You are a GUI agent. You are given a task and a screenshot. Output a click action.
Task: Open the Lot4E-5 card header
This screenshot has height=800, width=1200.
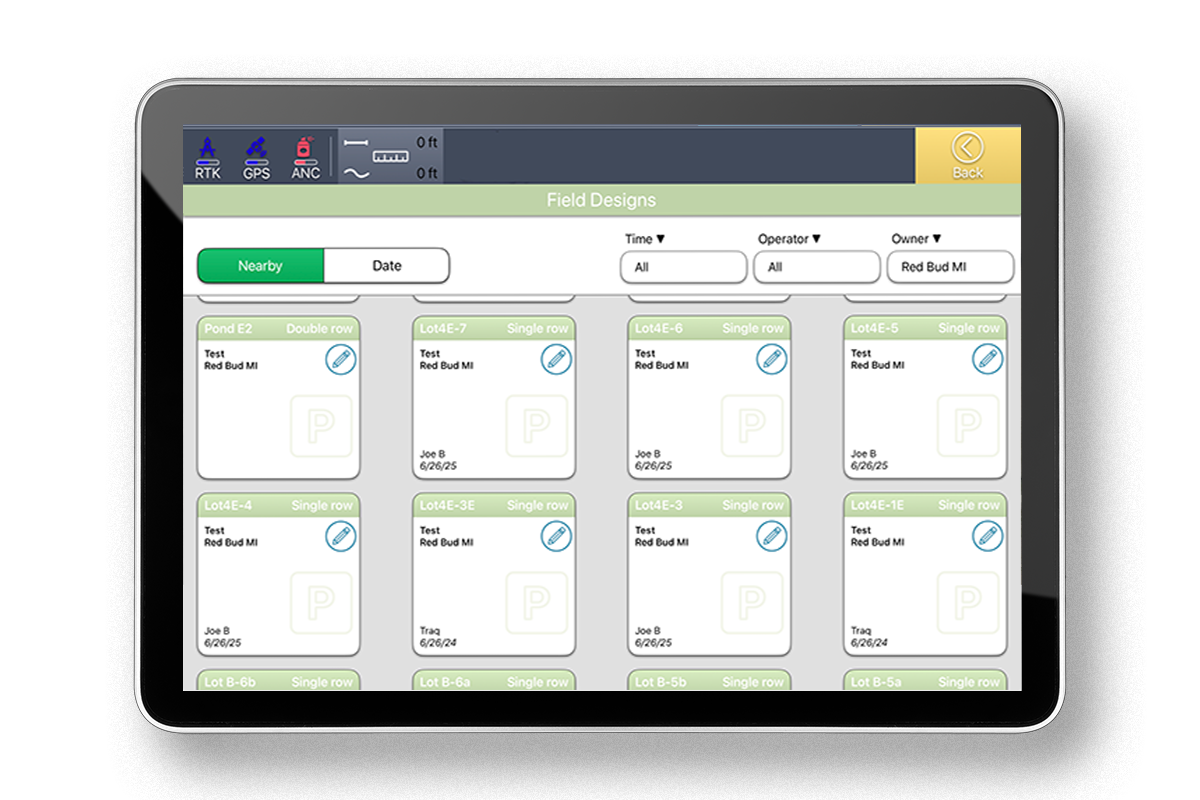tap(925, 329)
